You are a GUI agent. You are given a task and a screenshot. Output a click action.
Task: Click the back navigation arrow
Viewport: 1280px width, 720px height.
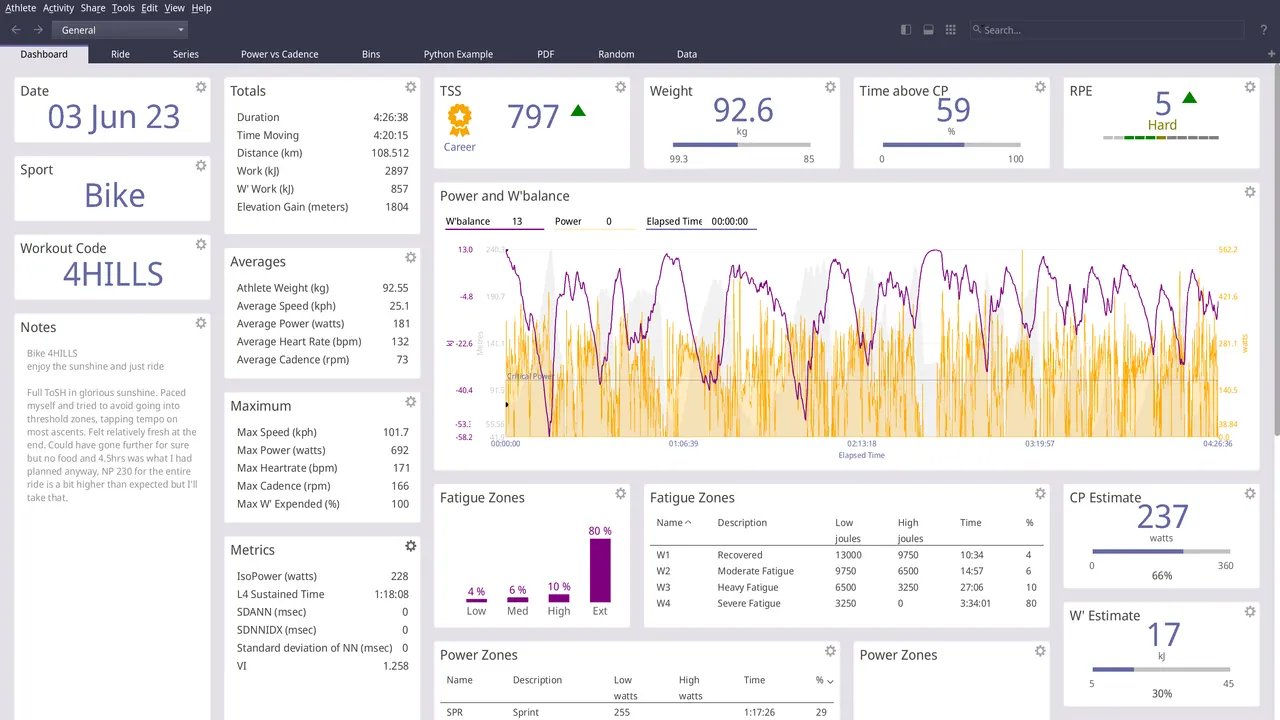(16, 30)
